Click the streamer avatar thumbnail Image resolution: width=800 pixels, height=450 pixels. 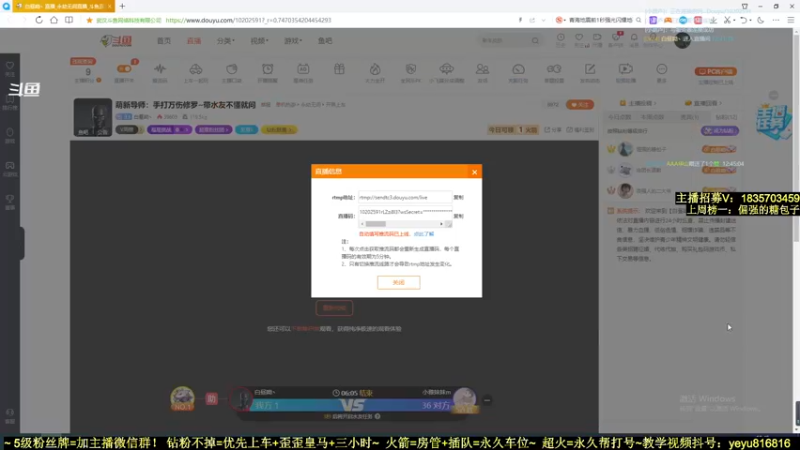92,117
